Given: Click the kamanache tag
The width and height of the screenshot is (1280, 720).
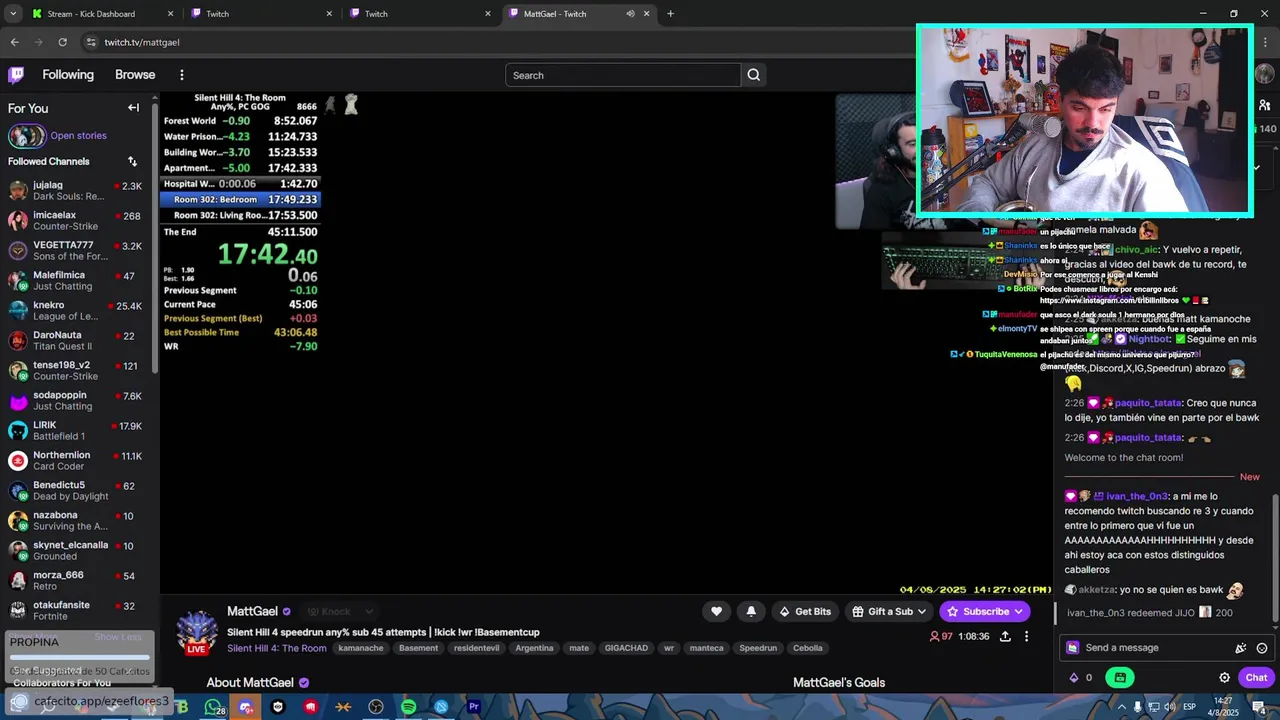Looking at the screenshot, I should point(361,648).
